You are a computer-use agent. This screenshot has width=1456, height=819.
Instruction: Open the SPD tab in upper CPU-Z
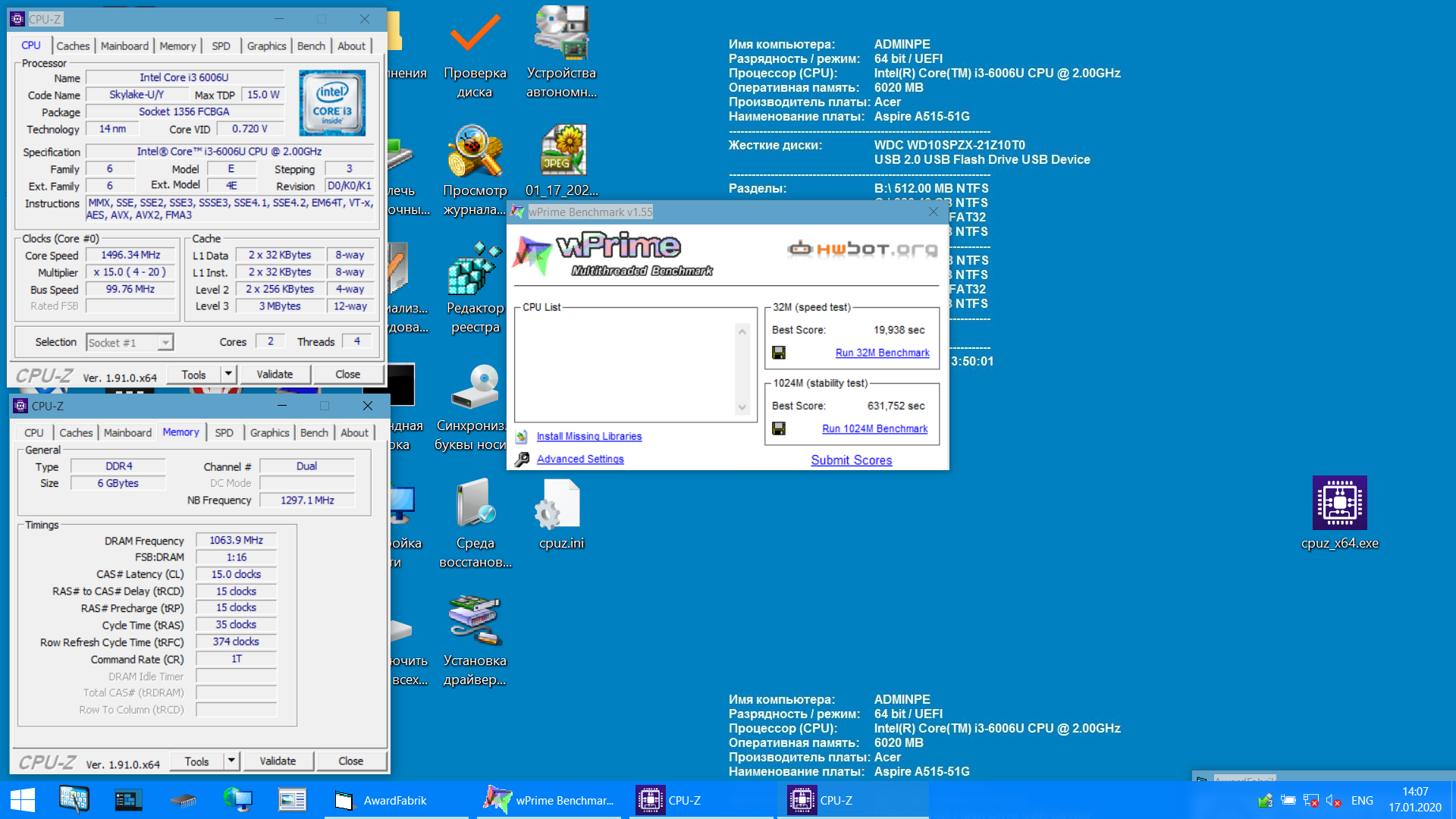(x=221, y=46)
